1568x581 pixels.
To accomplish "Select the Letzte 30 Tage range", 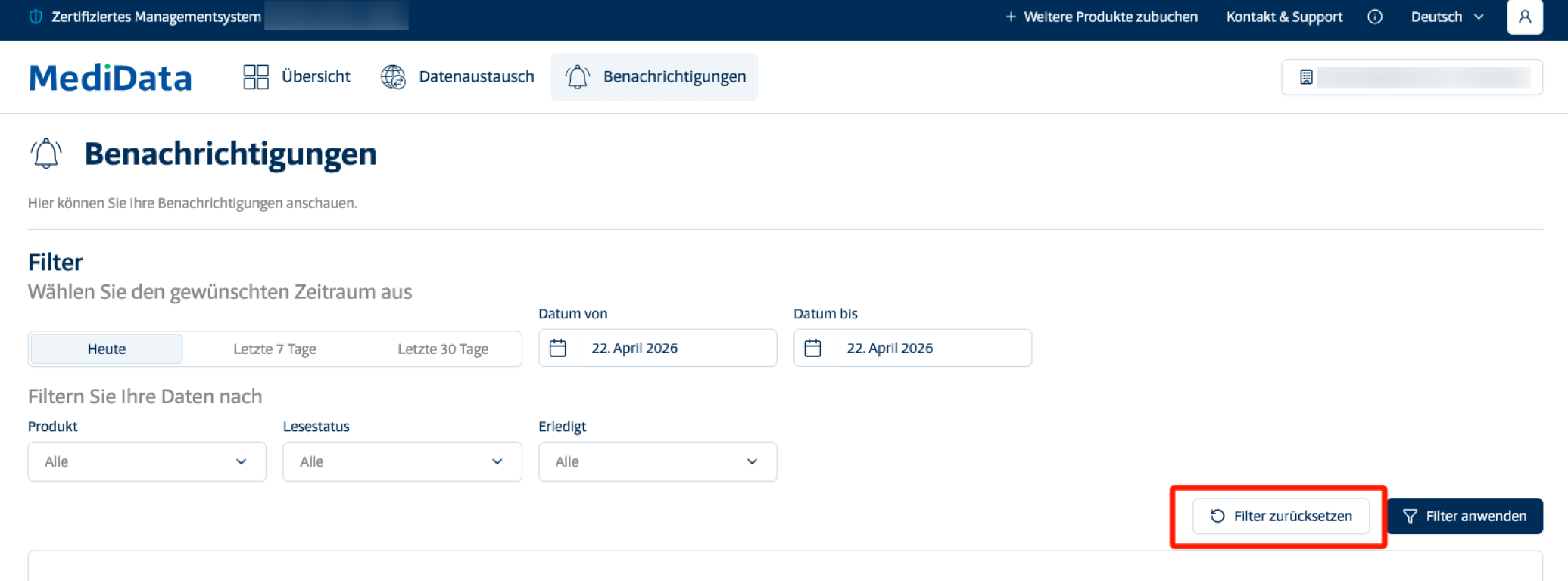I will (x=443, y=349).
